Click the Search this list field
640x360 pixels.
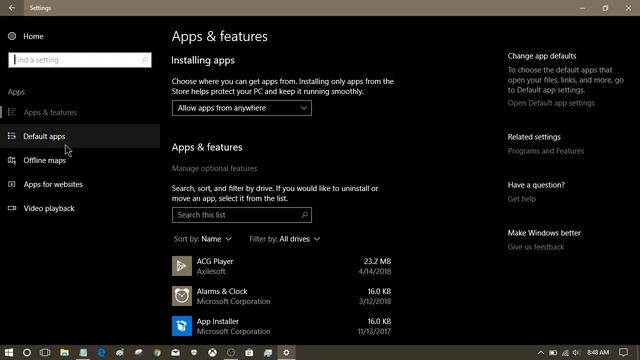pos(242,215)
